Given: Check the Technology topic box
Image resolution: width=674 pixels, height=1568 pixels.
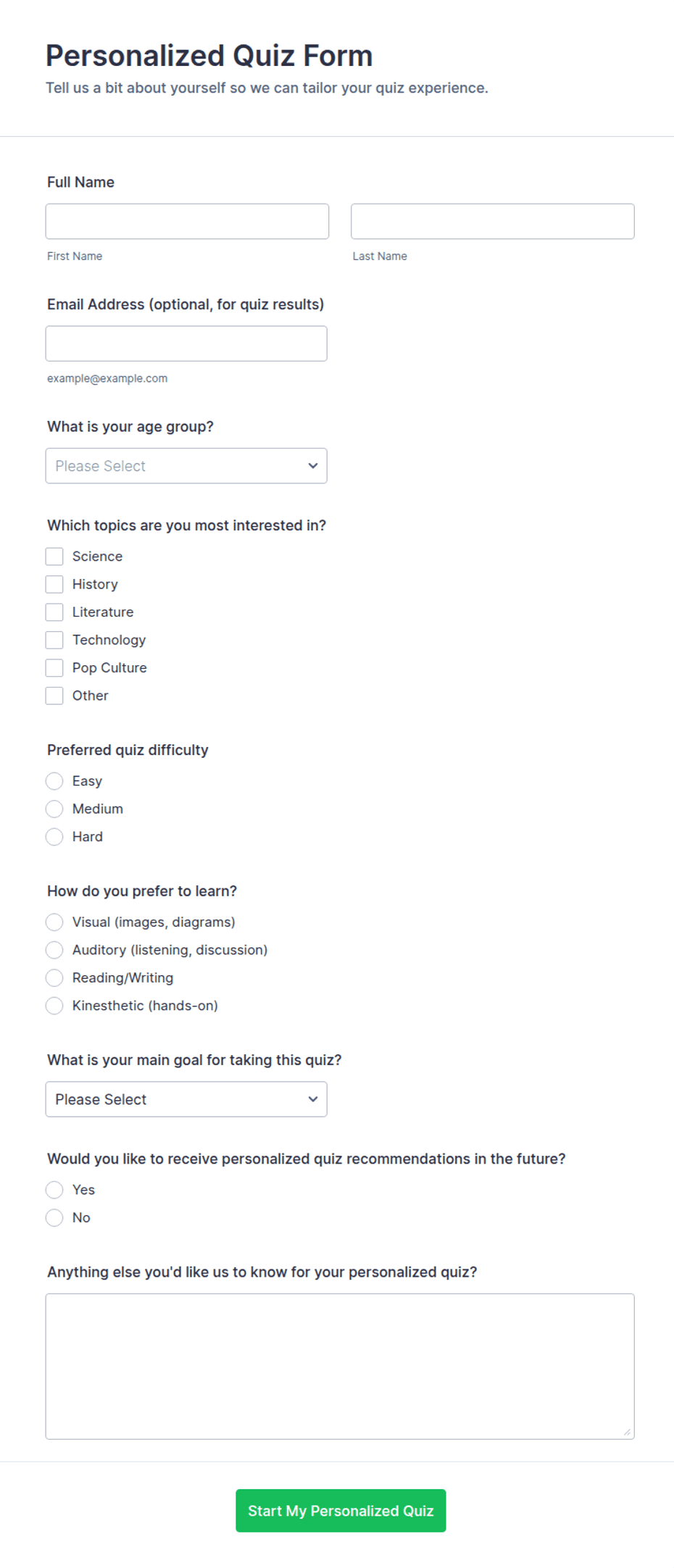Looking at the screenshot, I should (x=54, y=640).
